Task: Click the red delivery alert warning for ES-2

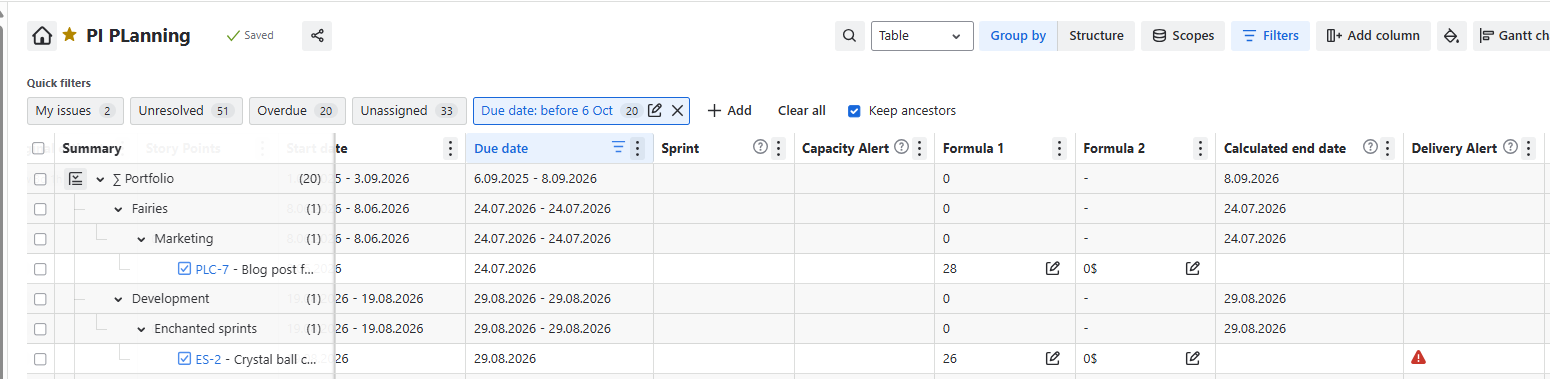Action: tap(1418, 357)
